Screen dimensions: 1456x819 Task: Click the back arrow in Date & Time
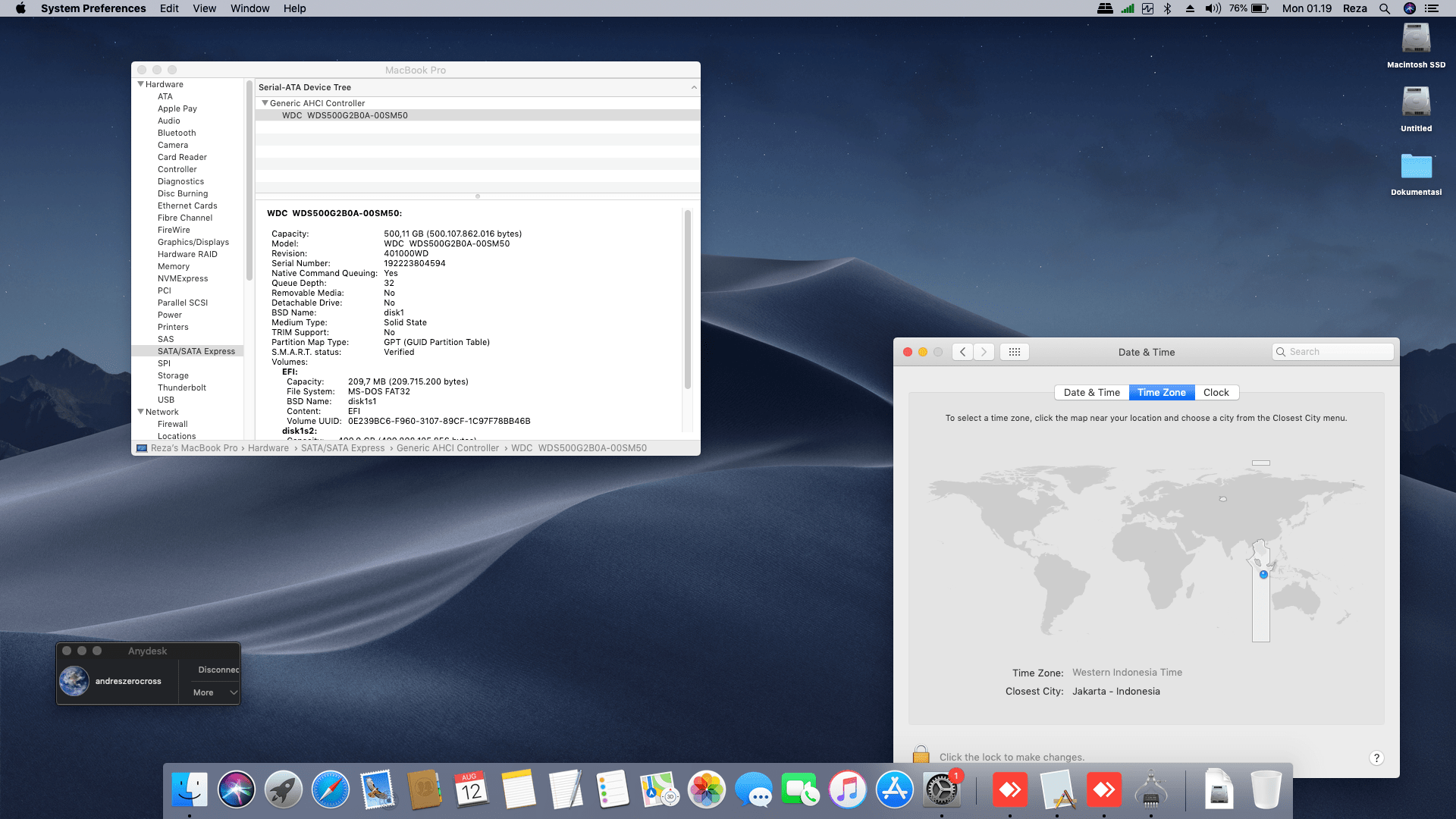tap(962, 352)
